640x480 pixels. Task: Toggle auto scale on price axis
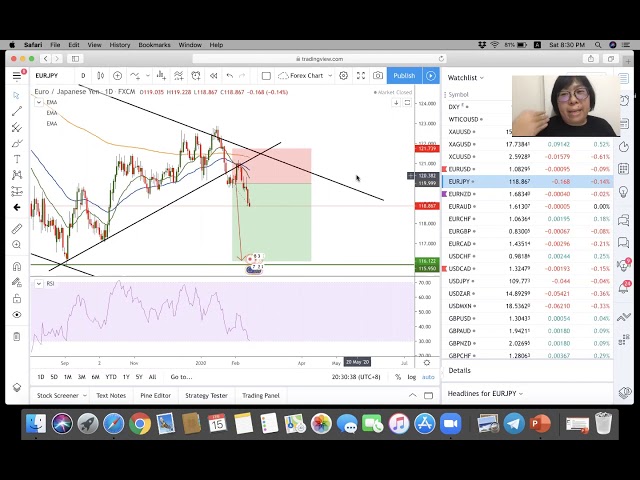(x=428, y=377)
